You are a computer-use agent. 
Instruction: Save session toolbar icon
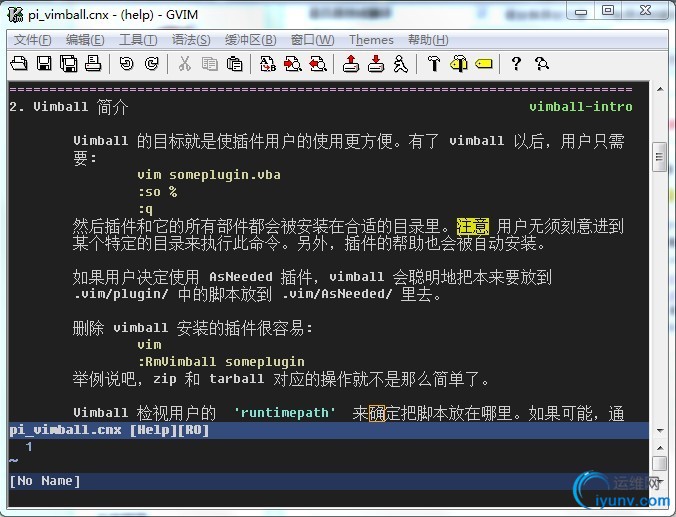(x=376, y=64)
